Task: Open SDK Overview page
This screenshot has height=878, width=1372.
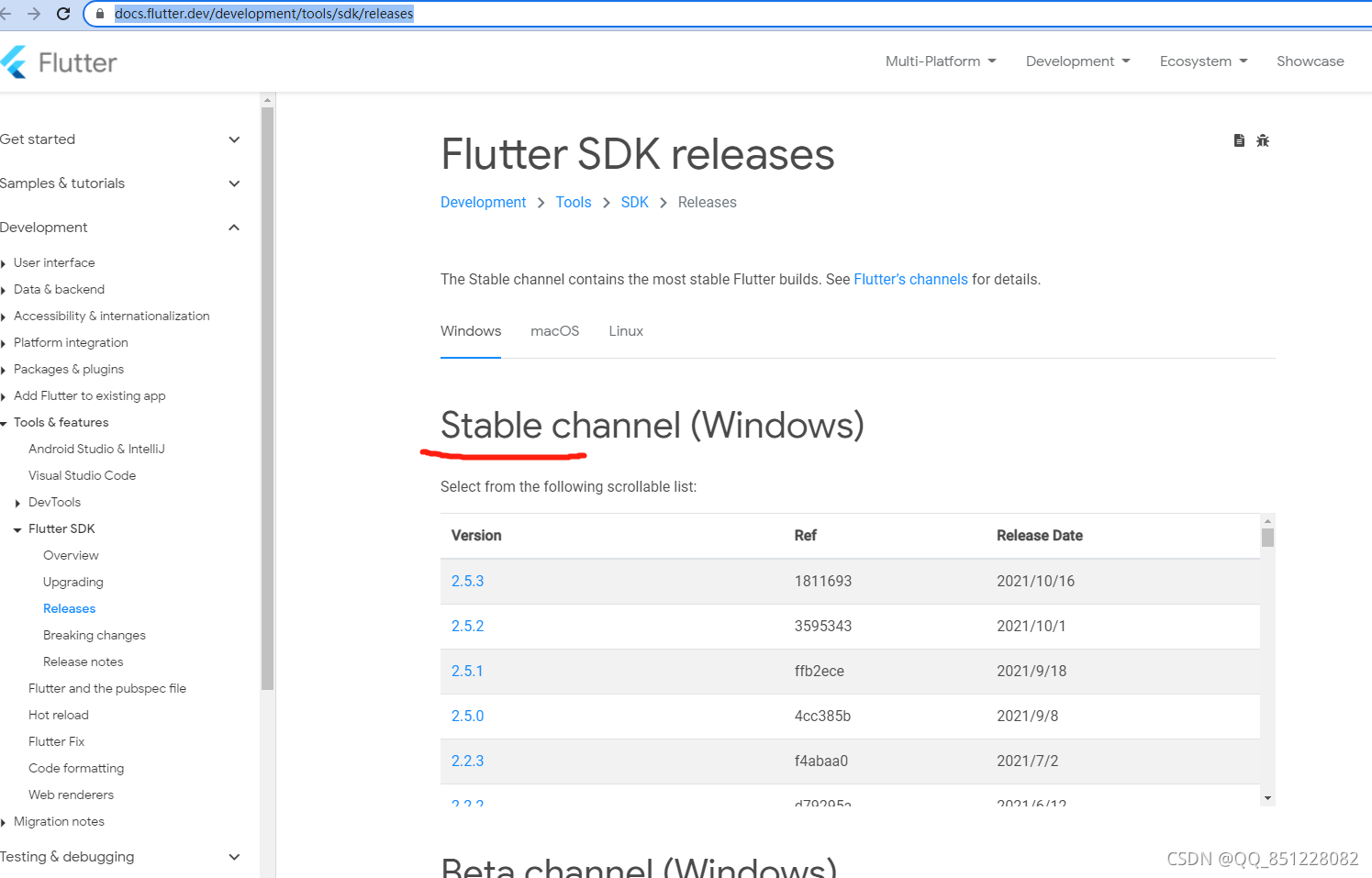Action: tap(71, 555)
